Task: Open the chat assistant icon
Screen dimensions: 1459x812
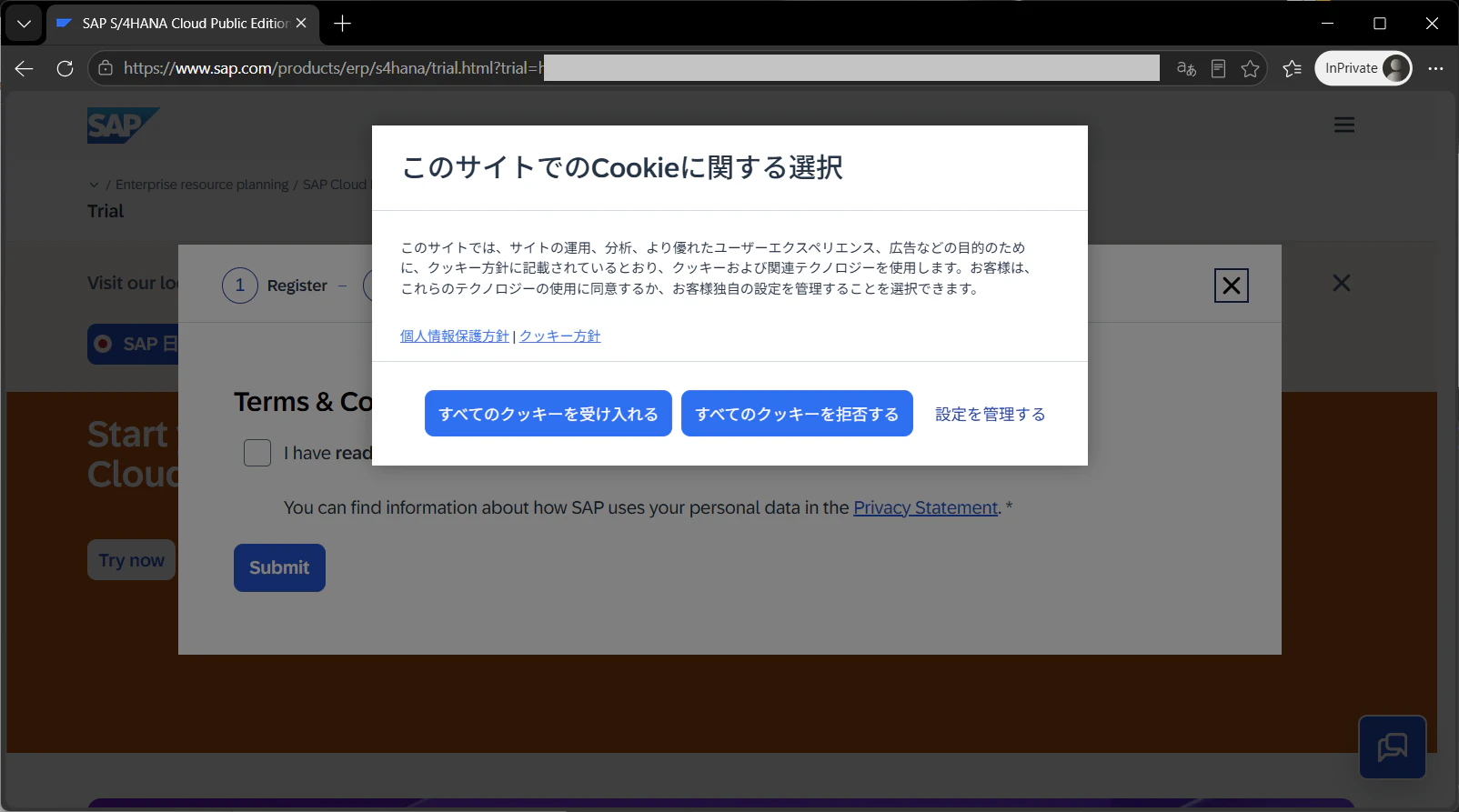Action: point(1393,747)
